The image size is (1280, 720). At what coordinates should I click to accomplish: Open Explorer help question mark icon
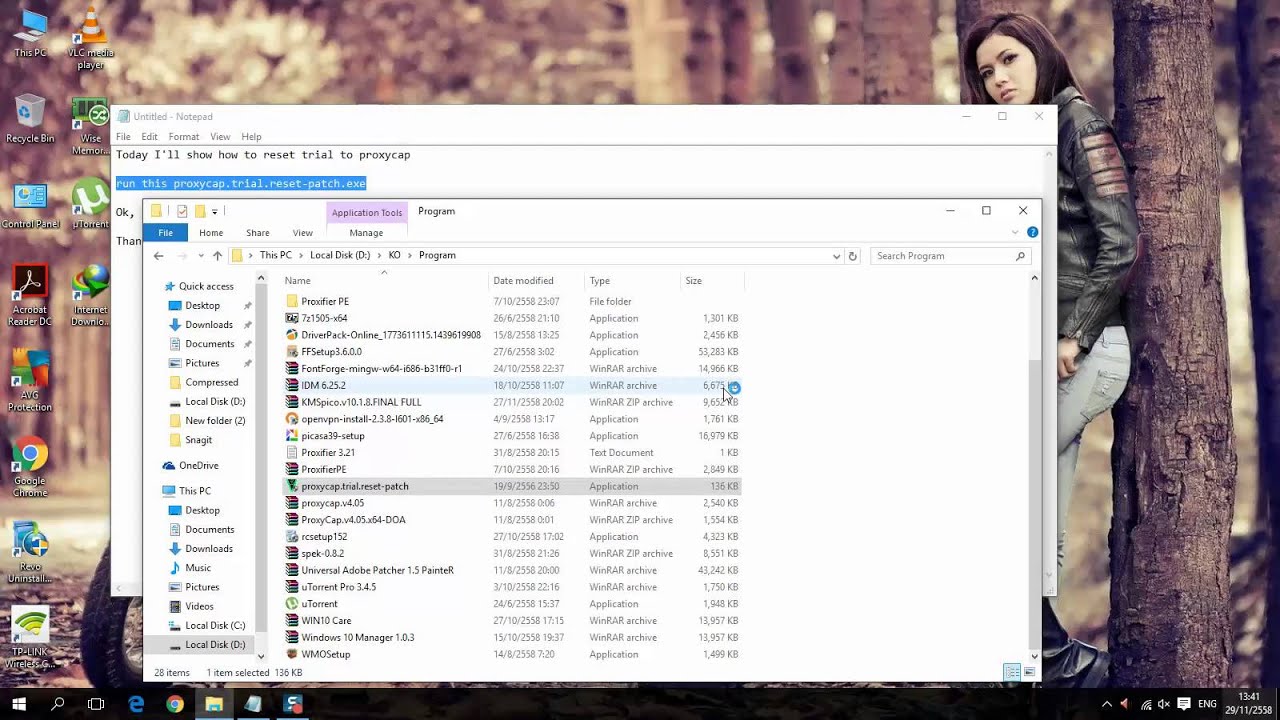pos(1033,232)
